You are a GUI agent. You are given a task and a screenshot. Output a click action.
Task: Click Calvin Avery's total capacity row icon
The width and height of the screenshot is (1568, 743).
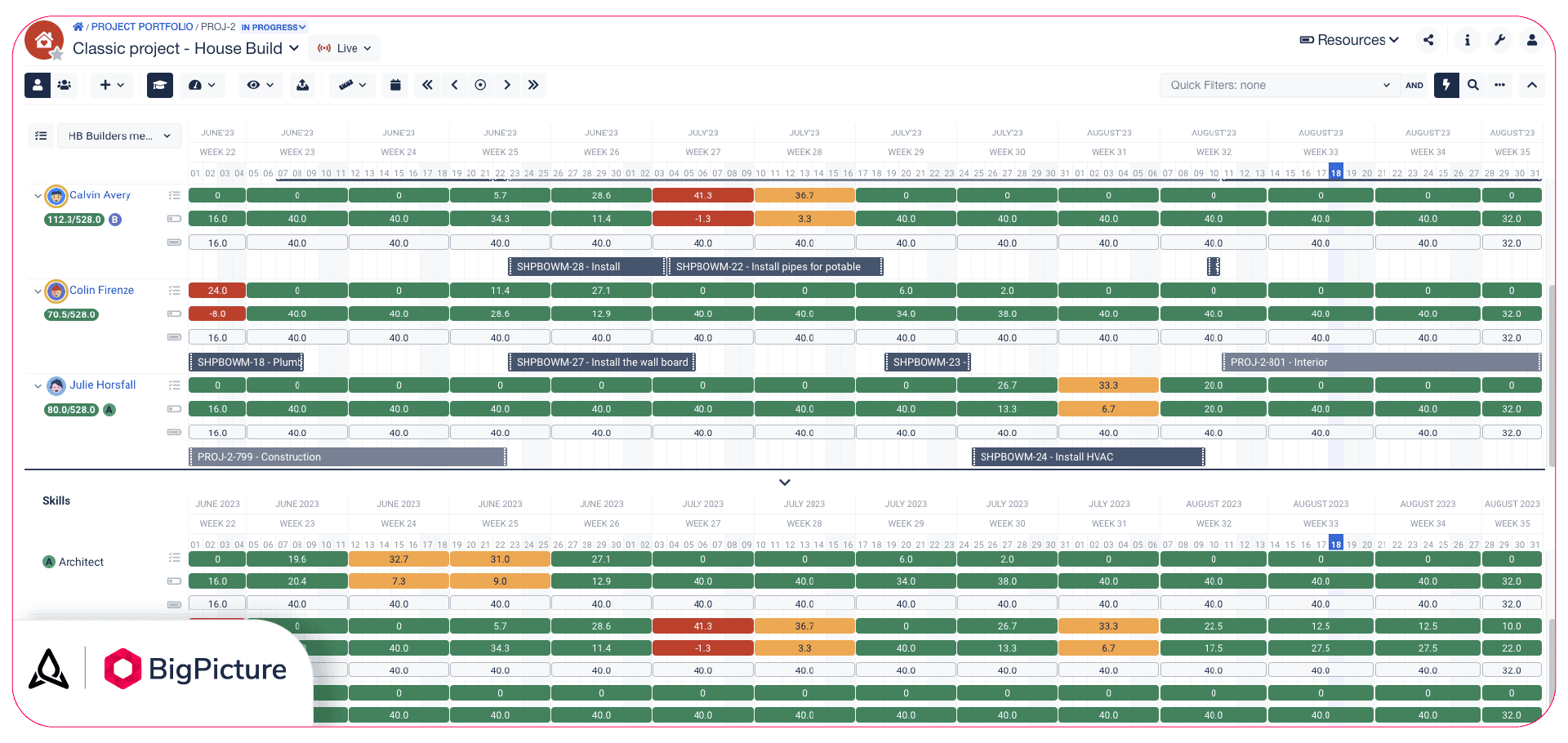coord(174,242)
